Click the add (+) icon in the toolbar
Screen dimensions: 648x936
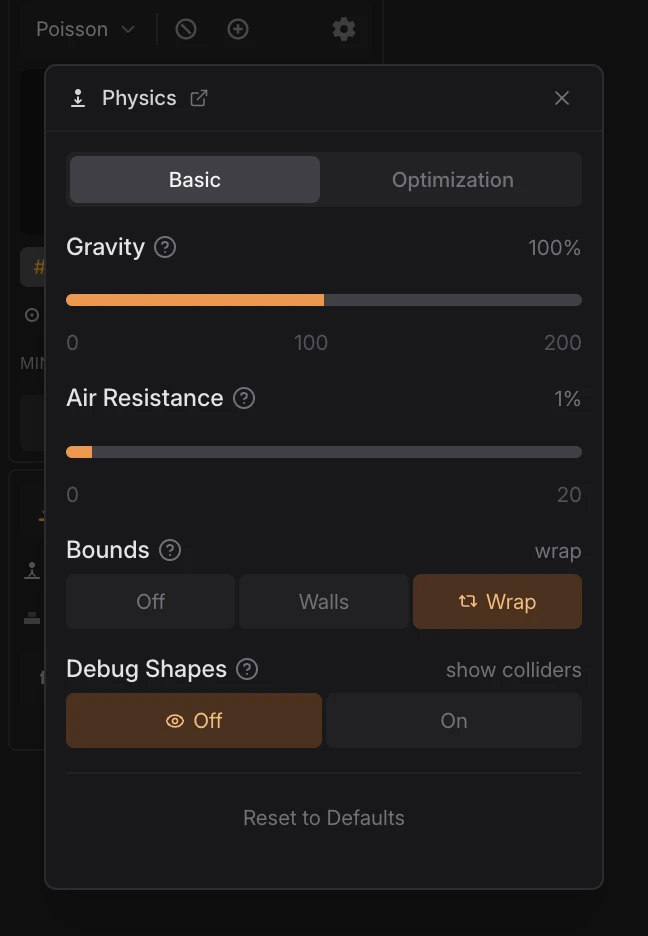pos(238,29)
